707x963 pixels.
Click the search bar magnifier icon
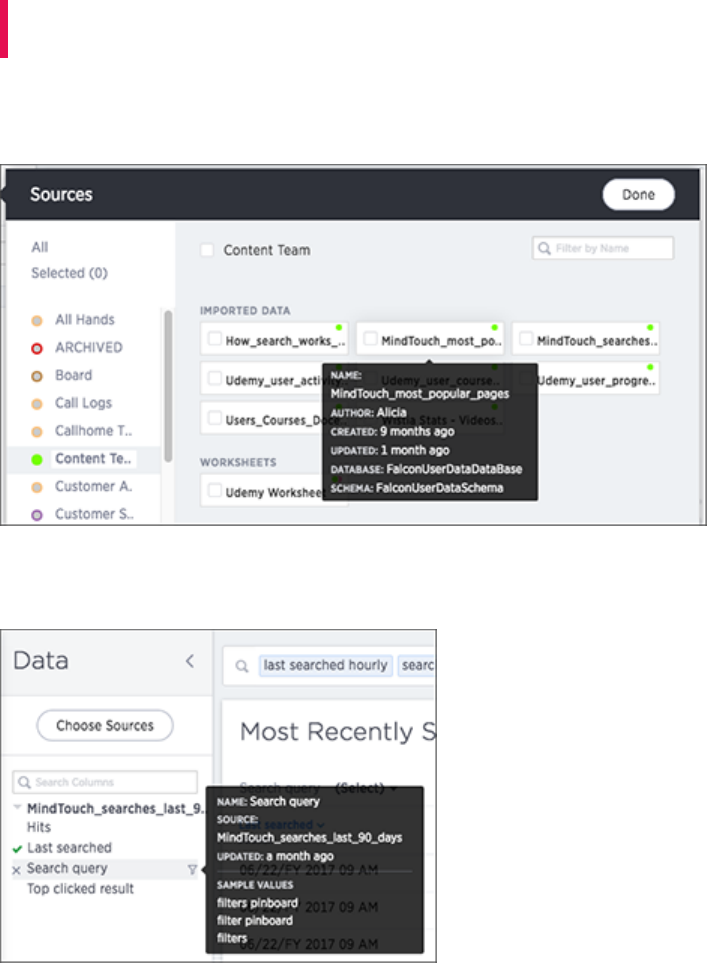coord(242,666)
